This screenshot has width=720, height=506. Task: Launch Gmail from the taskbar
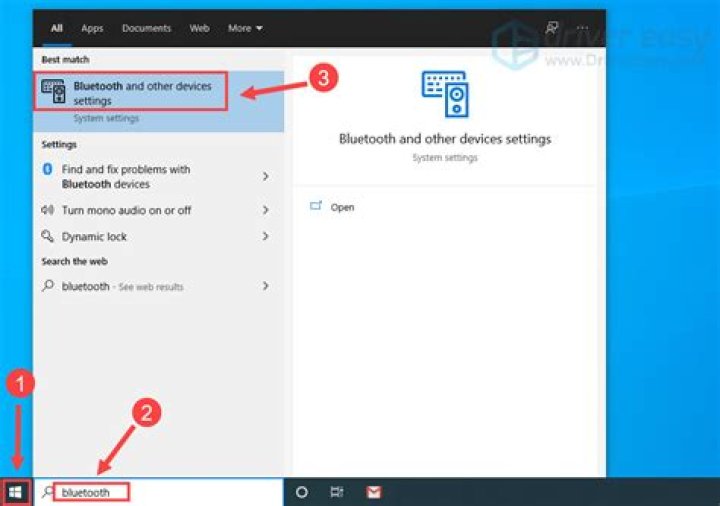[x=373, y=492]
